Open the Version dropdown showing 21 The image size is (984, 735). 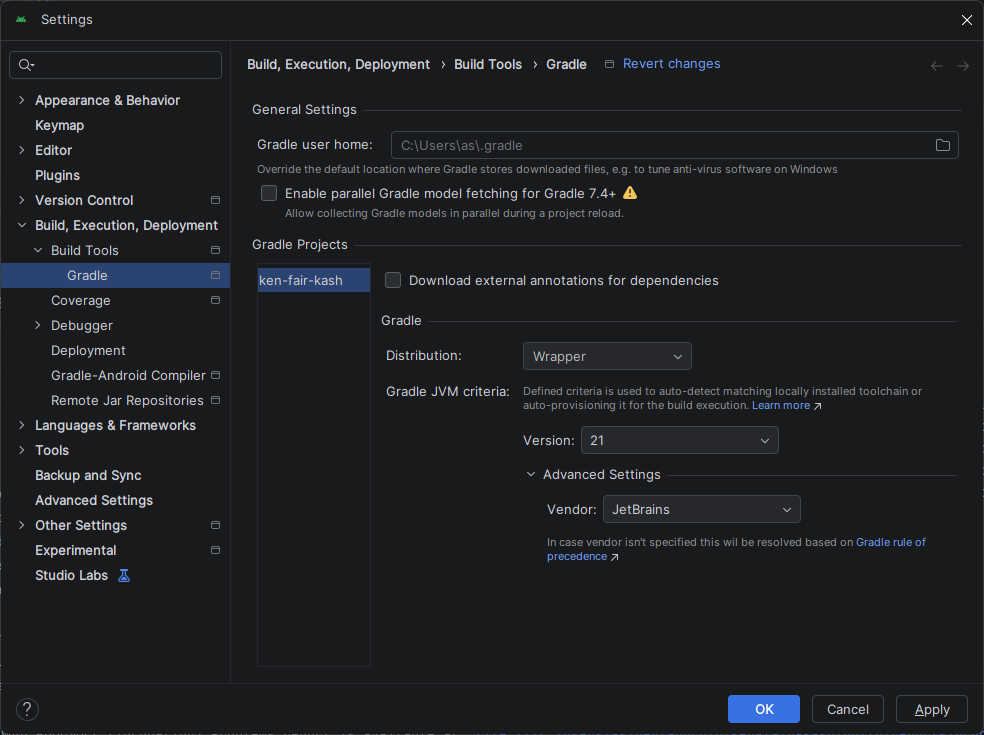pyautogui.click(x=680, y=440)
